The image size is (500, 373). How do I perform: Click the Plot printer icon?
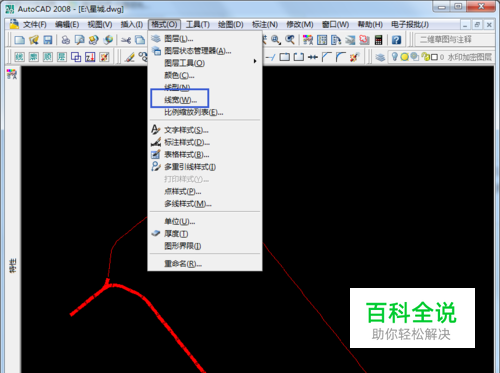click(x=66, y=40)
